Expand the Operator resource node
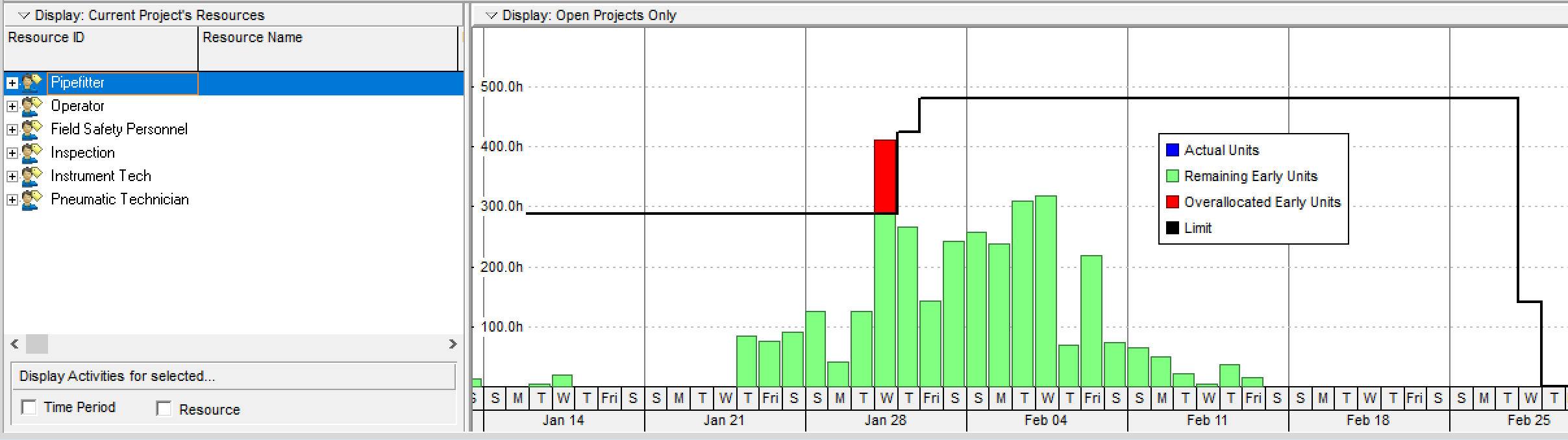This screenshot has width=1568, height=440. 12,106
